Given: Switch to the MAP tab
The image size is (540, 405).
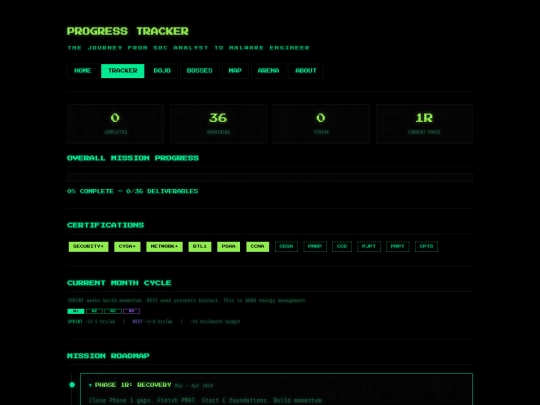Looking at the screenshot, I should (235, 71).
